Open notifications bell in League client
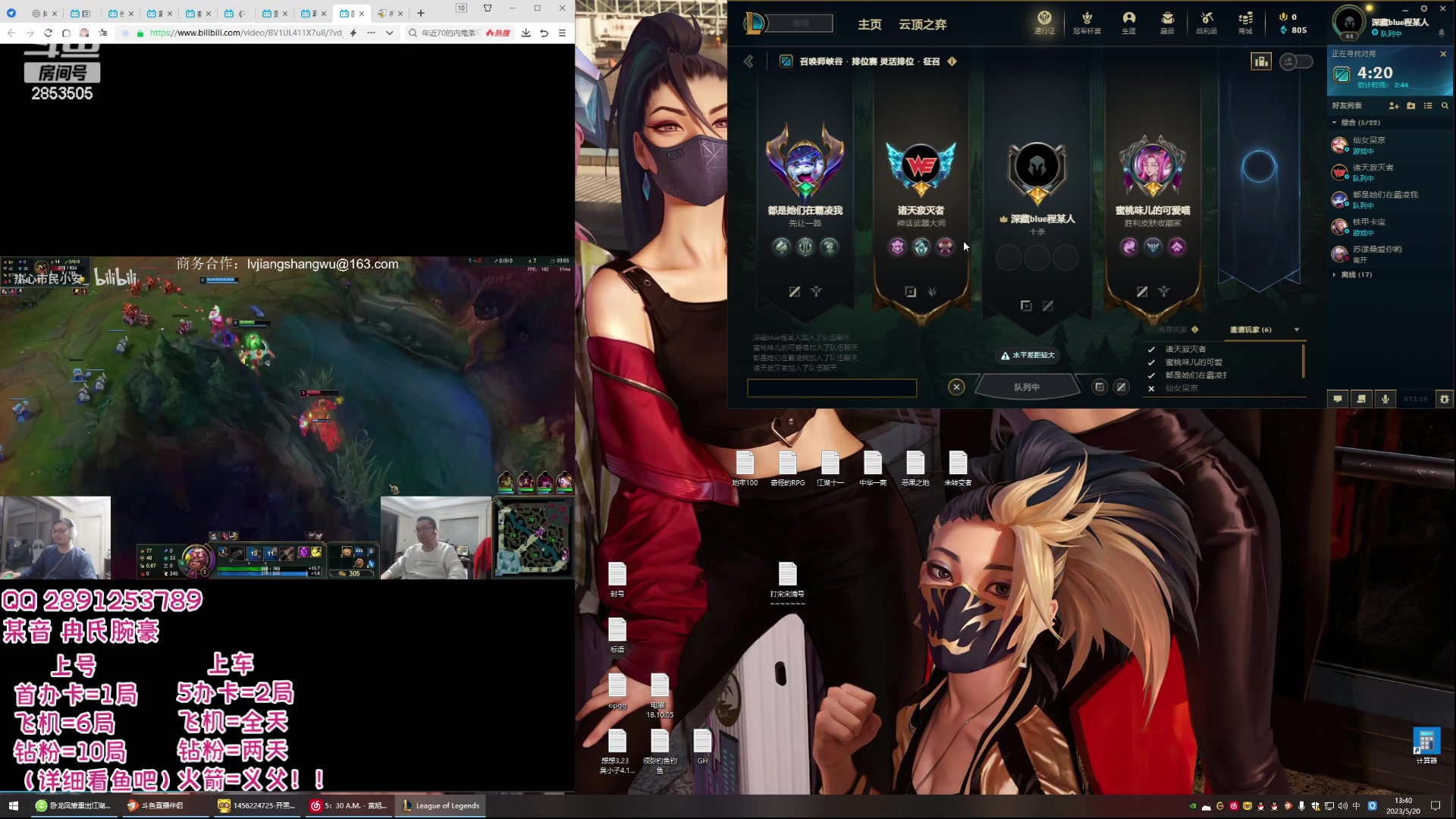Viewport: 1456px width, 819px height. pyautogui.click(x=1442, y=33)
